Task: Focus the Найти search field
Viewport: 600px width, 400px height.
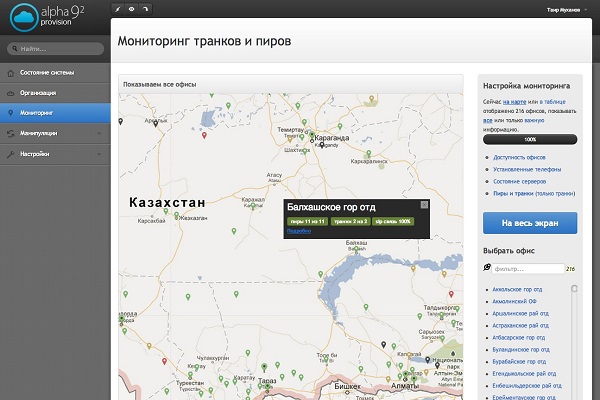Action: (x=55, y=49)
